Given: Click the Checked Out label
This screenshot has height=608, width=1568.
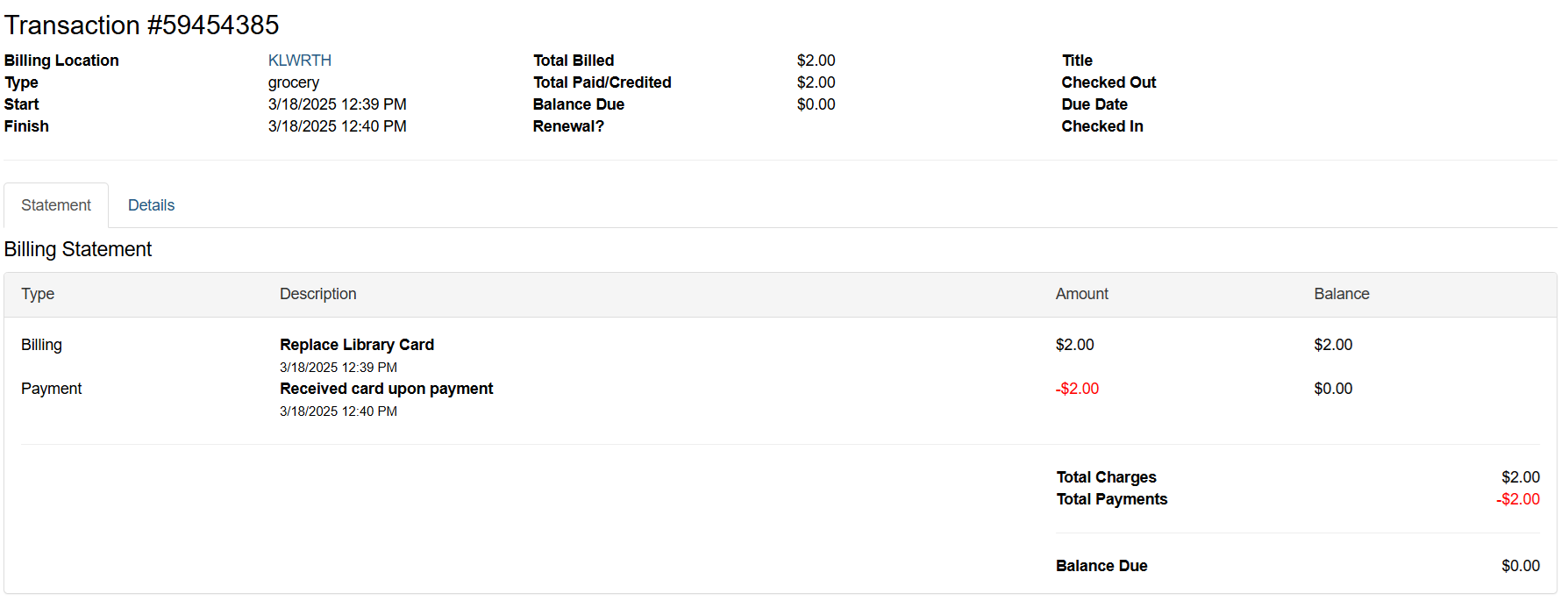Looking at the screenshot, I should (1108, 82).
